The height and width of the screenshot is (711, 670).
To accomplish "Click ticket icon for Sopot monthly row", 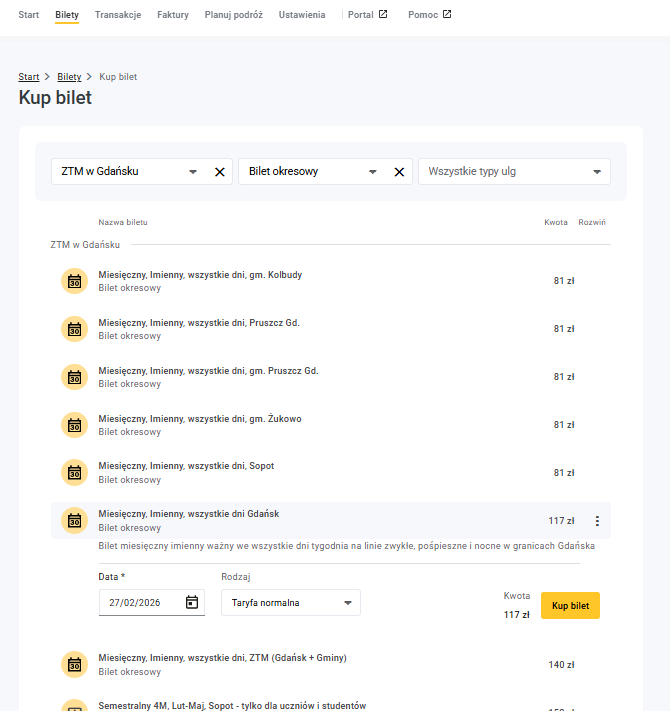I will pyautogui.click(x=74, y=473).
